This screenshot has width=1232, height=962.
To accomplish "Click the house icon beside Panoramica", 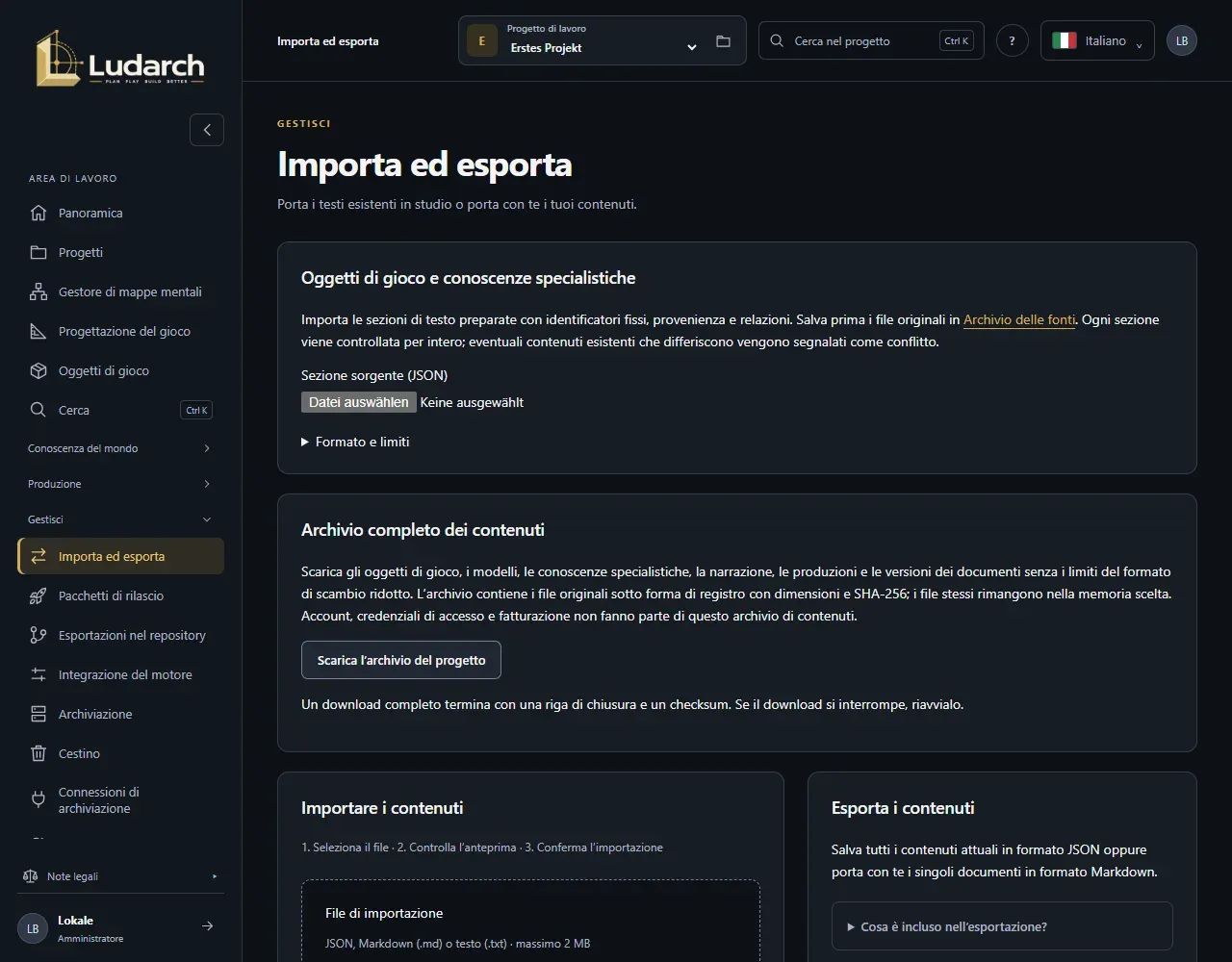I will (x=38, y=213).
